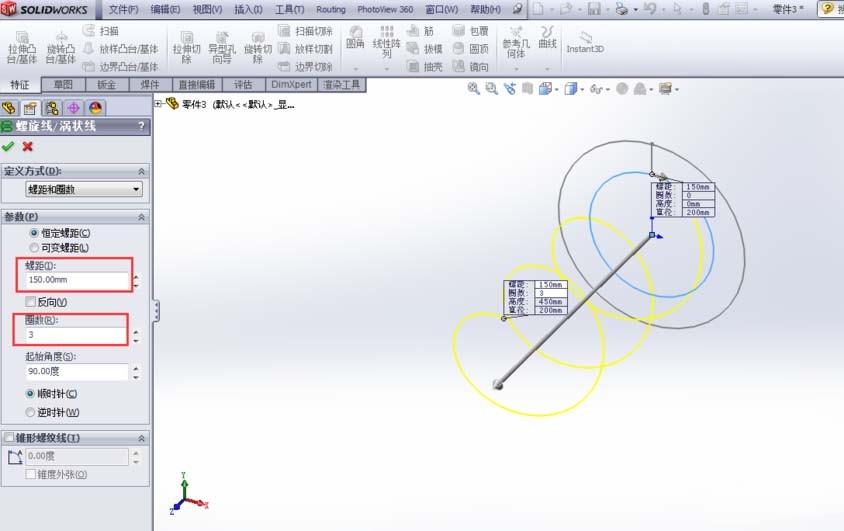Select the 边界凸台/基体 boundary boss tool

pos(121,67)
